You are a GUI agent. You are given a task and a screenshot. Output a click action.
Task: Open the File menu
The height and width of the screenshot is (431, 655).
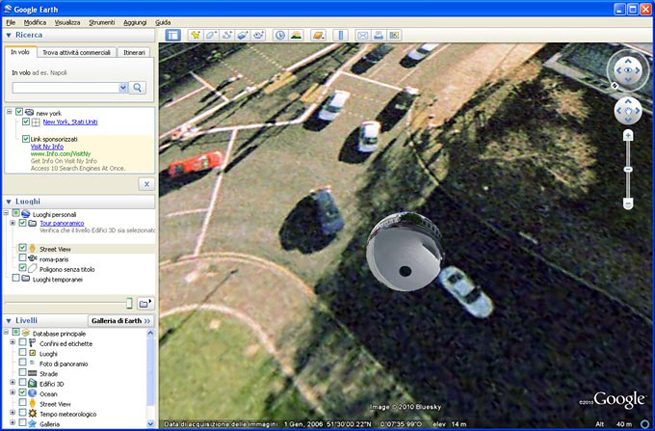(x=10, y=23)
